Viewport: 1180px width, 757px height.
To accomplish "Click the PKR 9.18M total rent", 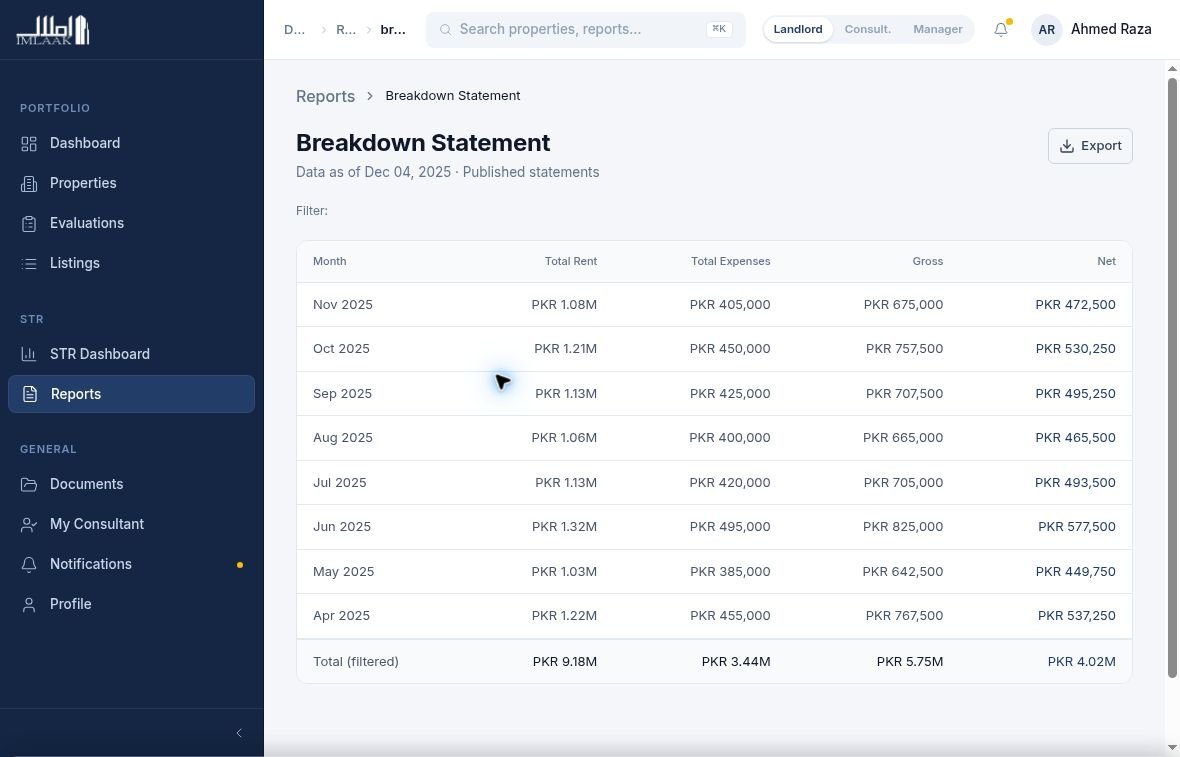I will click(564, 661).
